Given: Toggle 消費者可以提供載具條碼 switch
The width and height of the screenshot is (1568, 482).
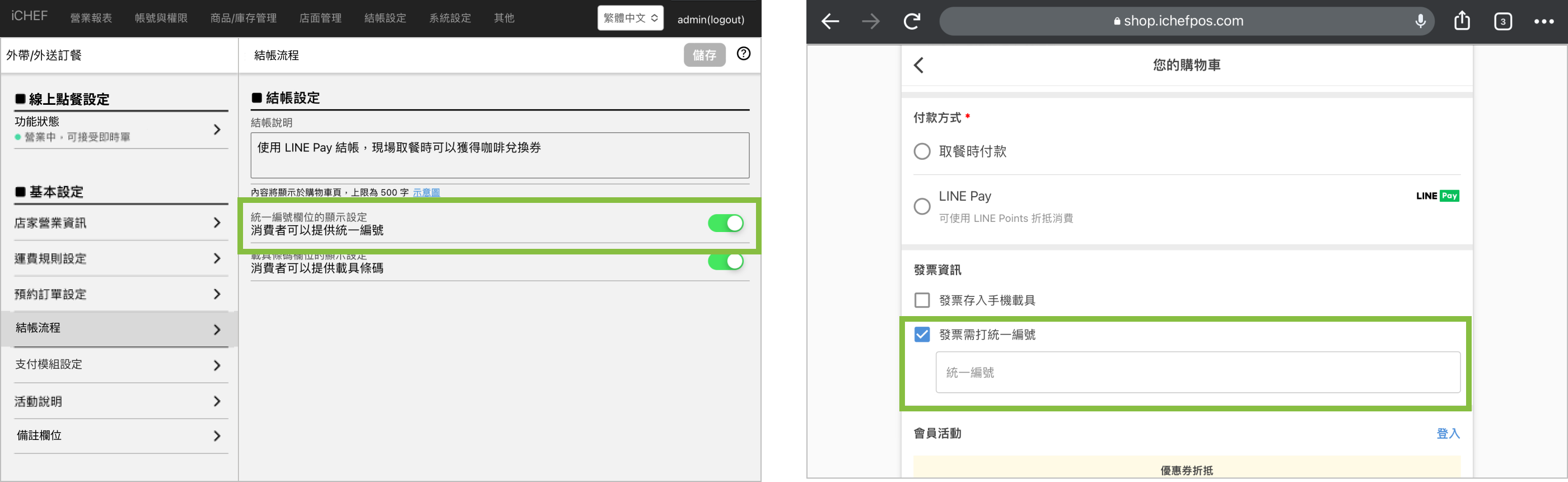Looking at the screenshot, I should click(725, 261).
